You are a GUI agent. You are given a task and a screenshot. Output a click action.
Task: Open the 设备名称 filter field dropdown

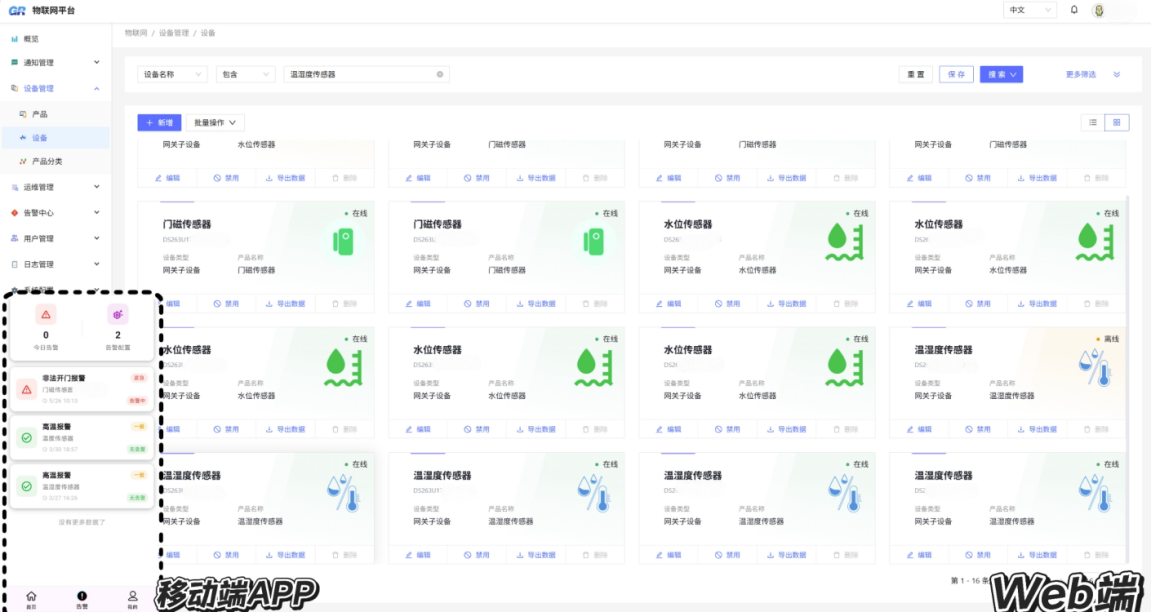[172, 74]
